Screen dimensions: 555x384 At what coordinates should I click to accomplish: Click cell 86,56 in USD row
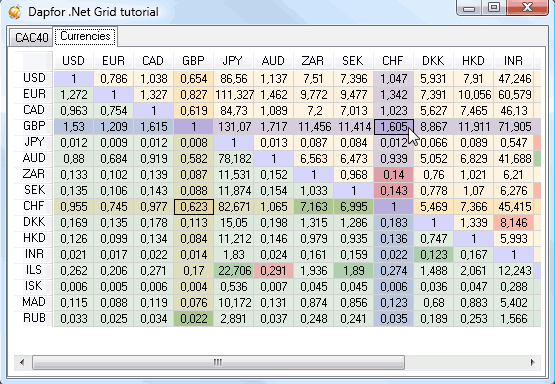(234, 79)
